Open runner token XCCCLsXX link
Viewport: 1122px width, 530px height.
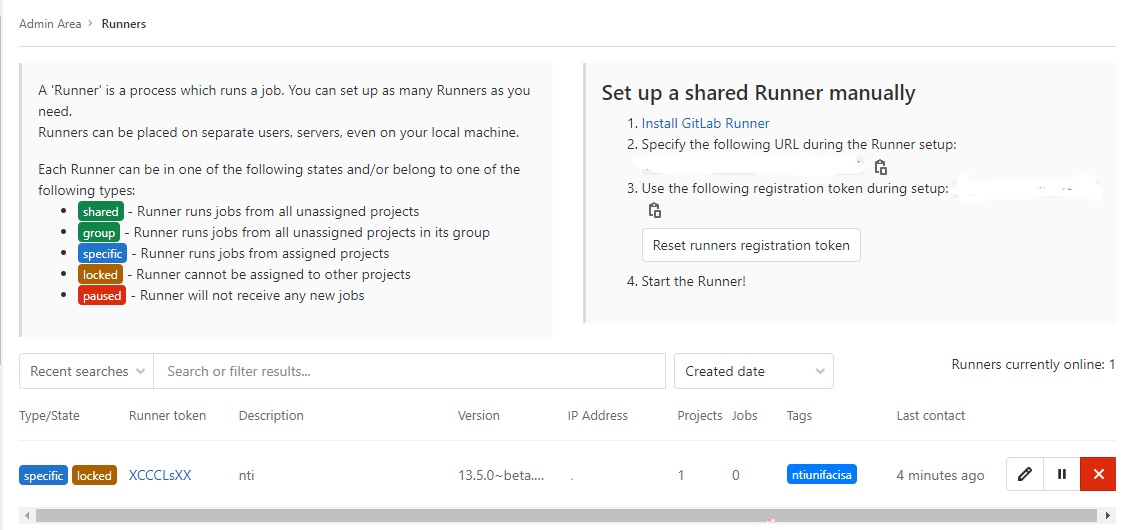(160, 475)
